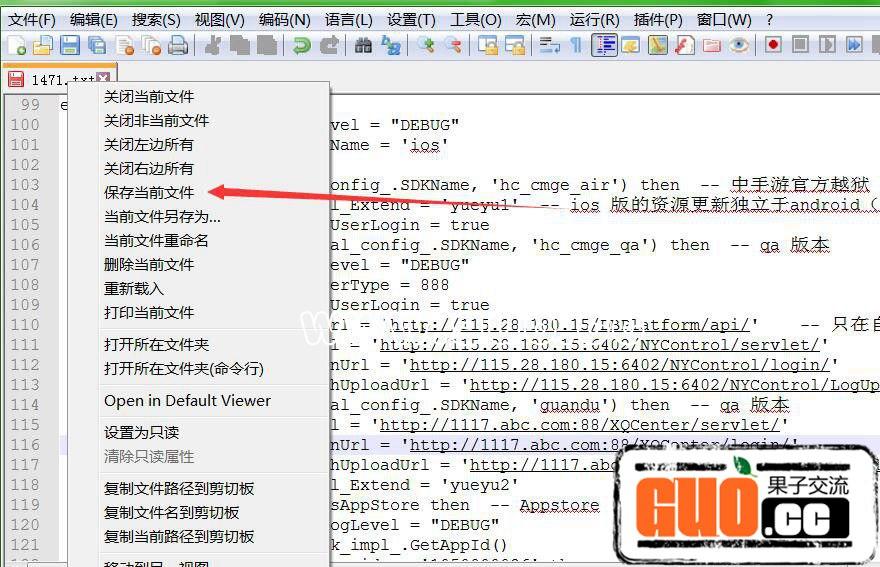
Task: Click the Zoom in magnifier icon
Action: click(x=427, y=45)
